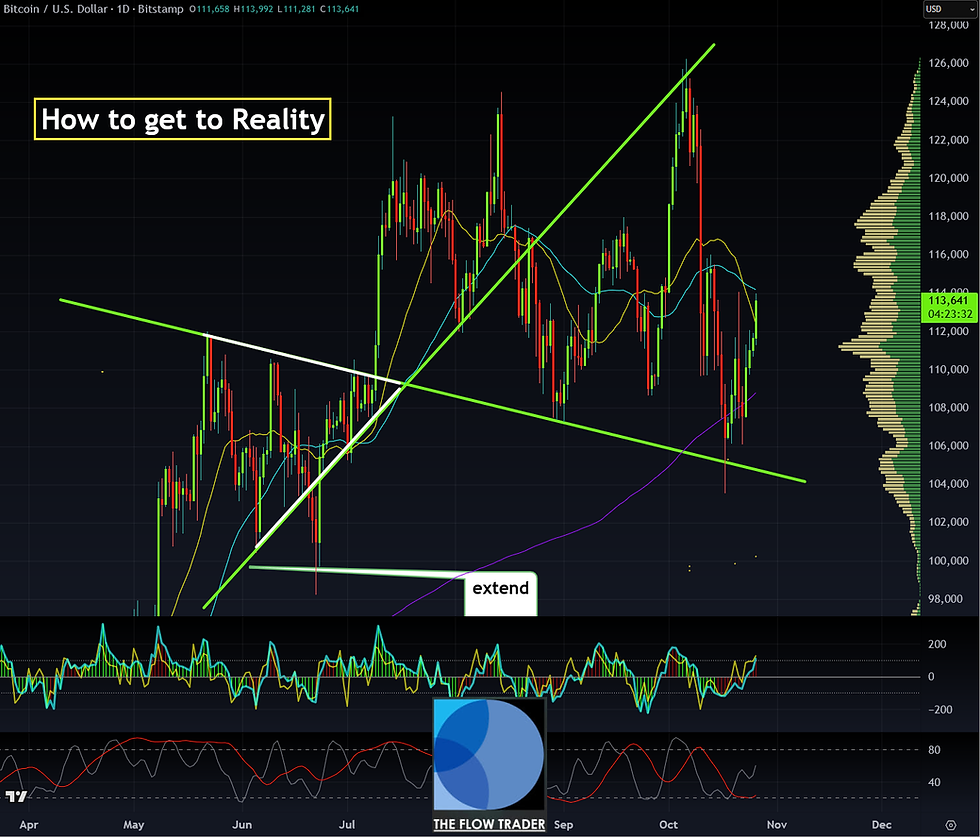
Task: Click the Bitstamp exchange label
Action: [161, 9]
